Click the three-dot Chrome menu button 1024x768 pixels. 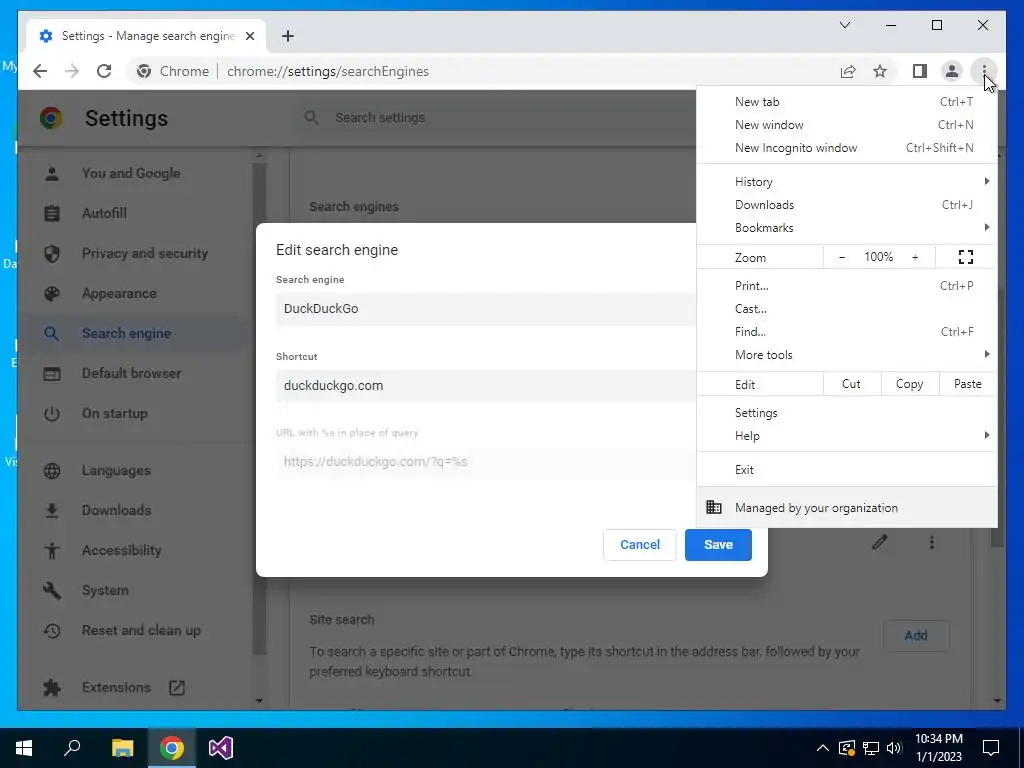click(984, 71)
